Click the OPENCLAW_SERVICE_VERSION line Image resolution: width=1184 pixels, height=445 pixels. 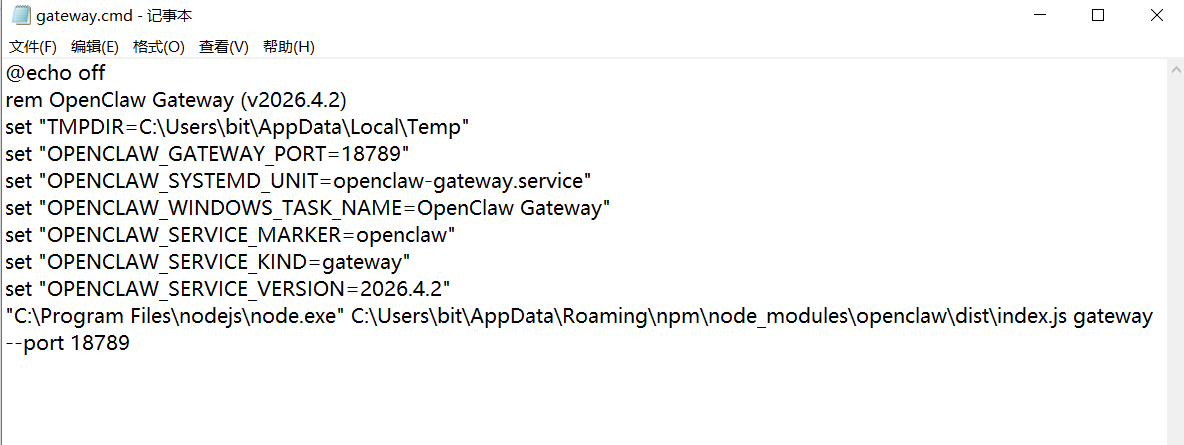click(x=228, y=289)
